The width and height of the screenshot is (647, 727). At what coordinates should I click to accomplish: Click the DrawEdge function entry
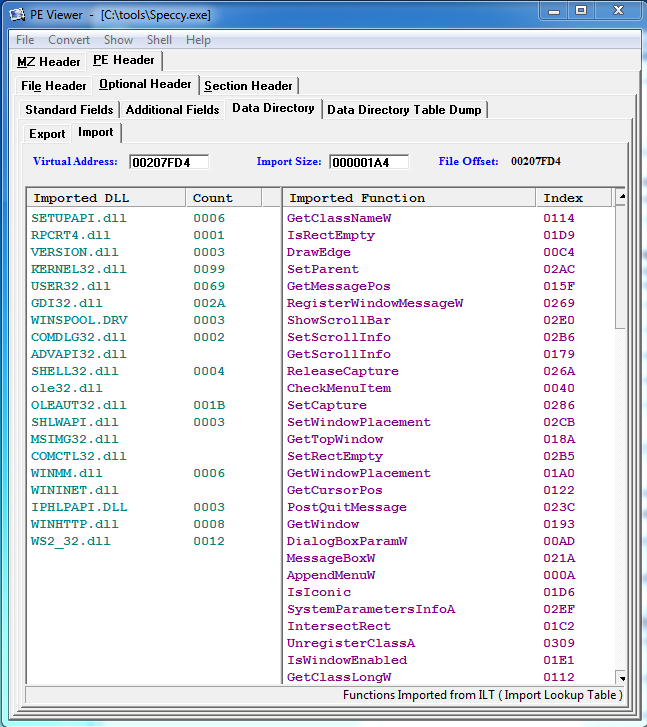tap(319, 252)
